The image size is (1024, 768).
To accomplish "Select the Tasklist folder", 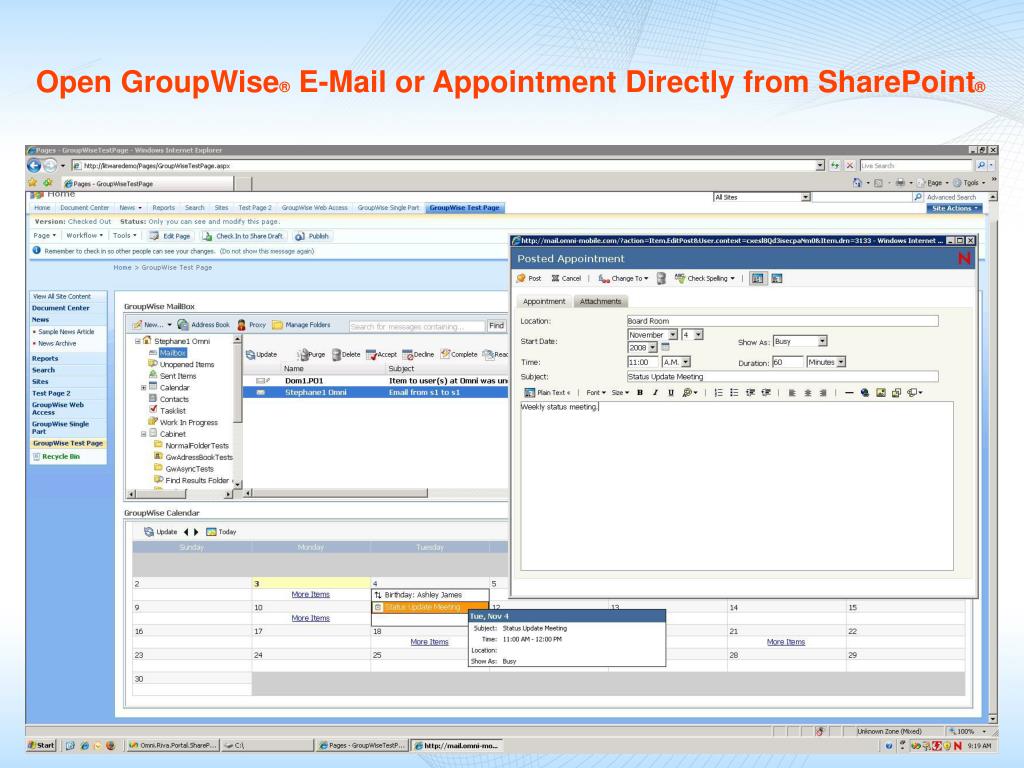I will point(172,411).
